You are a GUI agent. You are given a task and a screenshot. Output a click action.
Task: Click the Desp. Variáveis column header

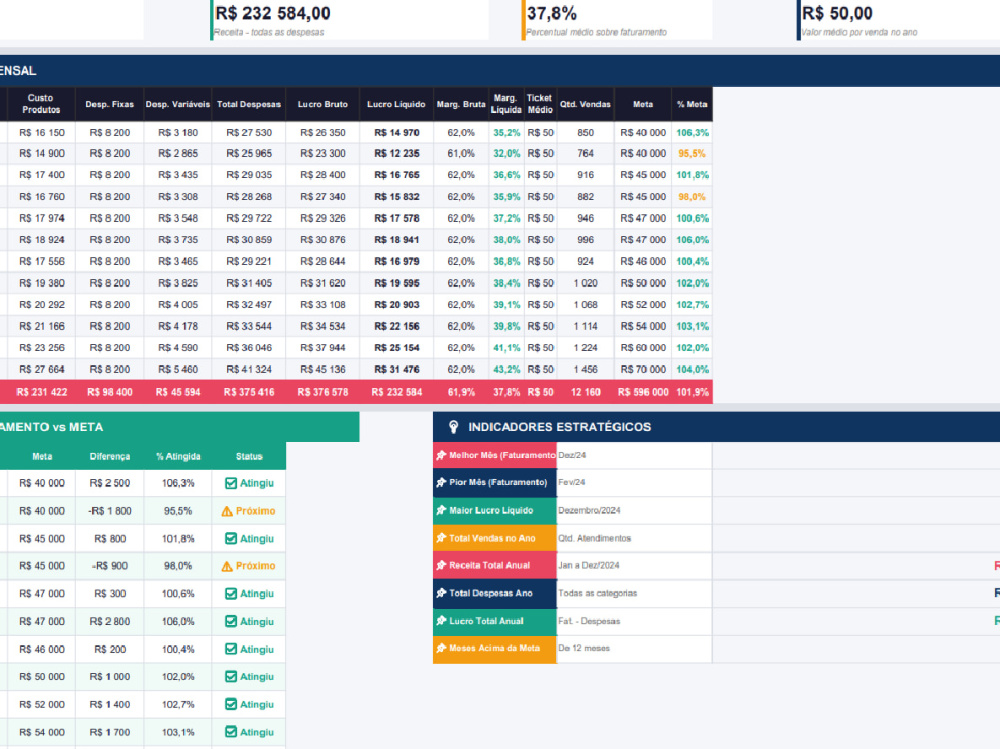pos(178,104)
